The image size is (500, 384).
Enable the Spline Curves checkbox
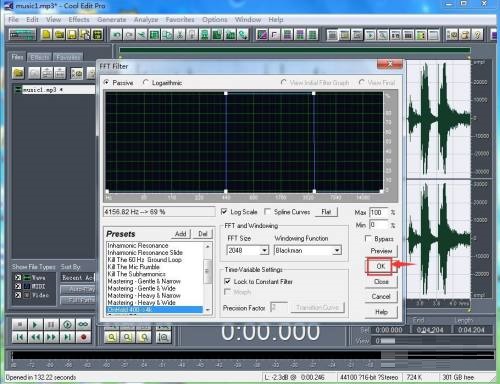click(x=267, y=212)
